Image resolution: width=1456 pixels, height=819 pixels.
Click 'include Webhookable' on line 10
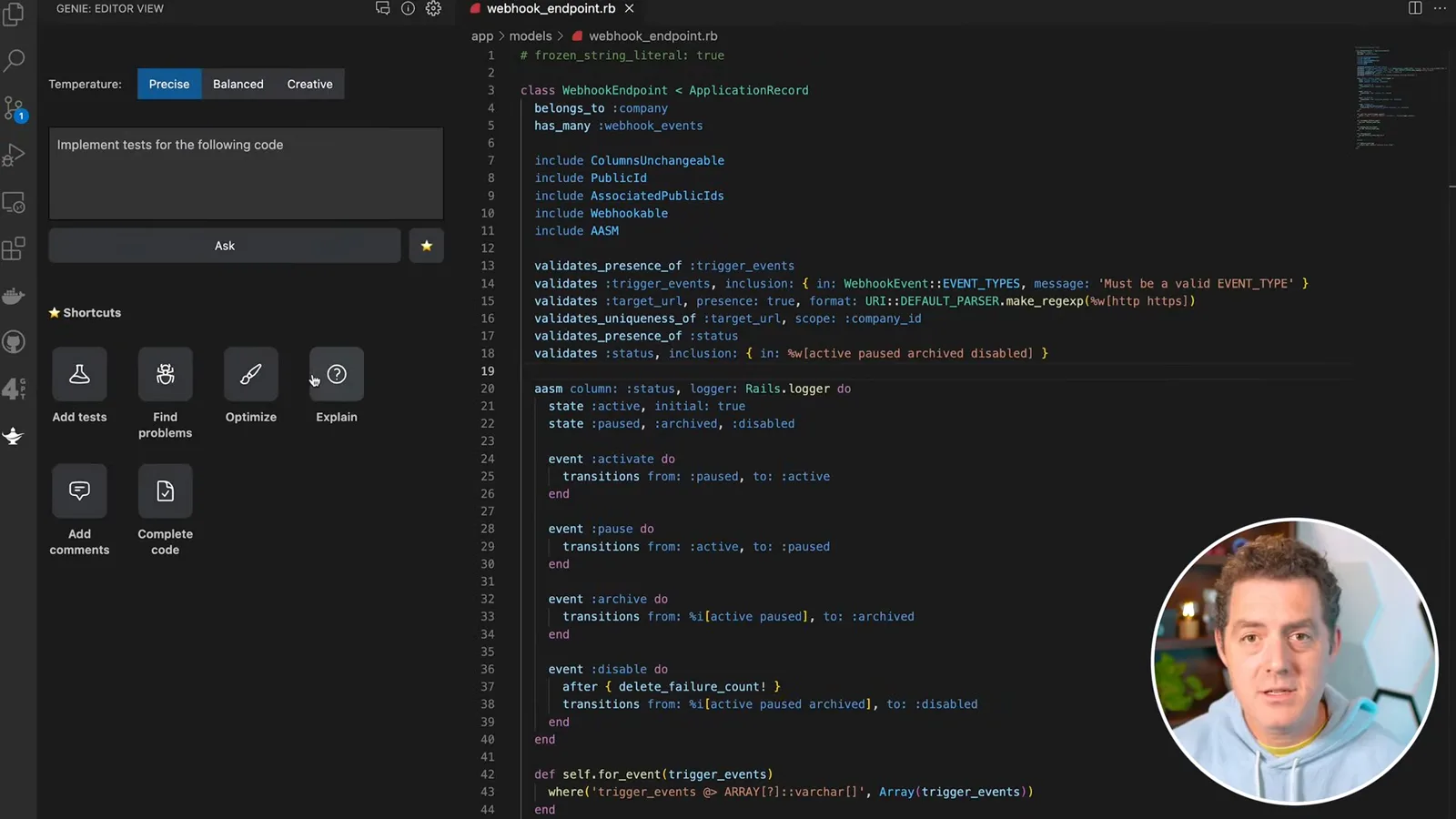click(x=602, y=213)
